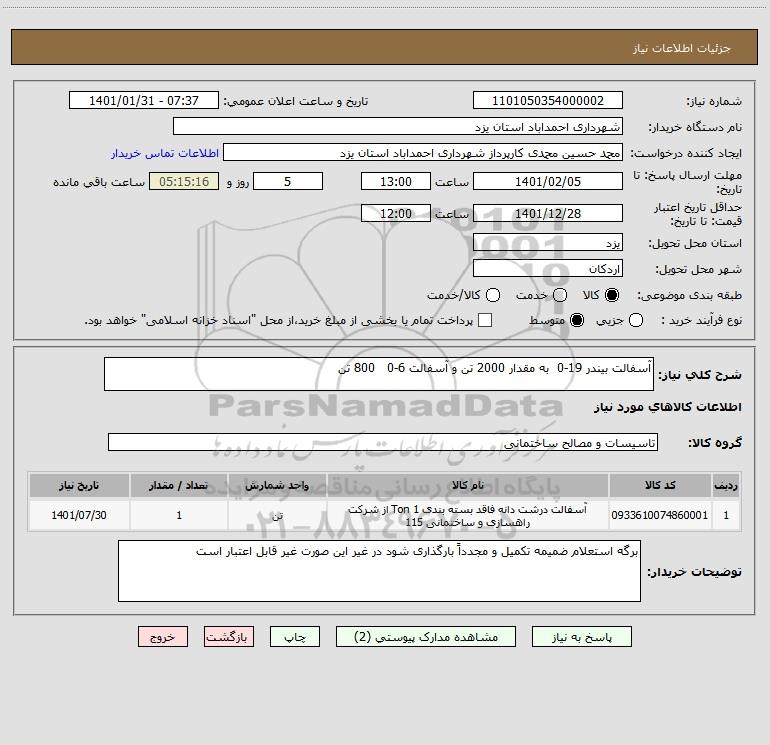Click the delivery city field اردکان
Screen dimensions: 770x745
click(x=548, y=268)
